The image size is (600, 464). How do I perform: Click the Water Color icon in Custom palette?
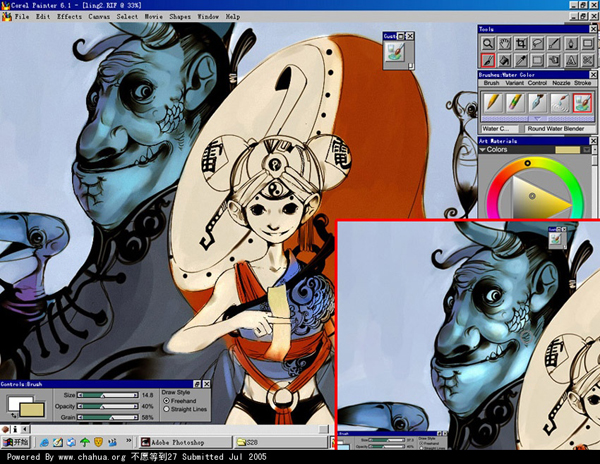click(396, 52)
